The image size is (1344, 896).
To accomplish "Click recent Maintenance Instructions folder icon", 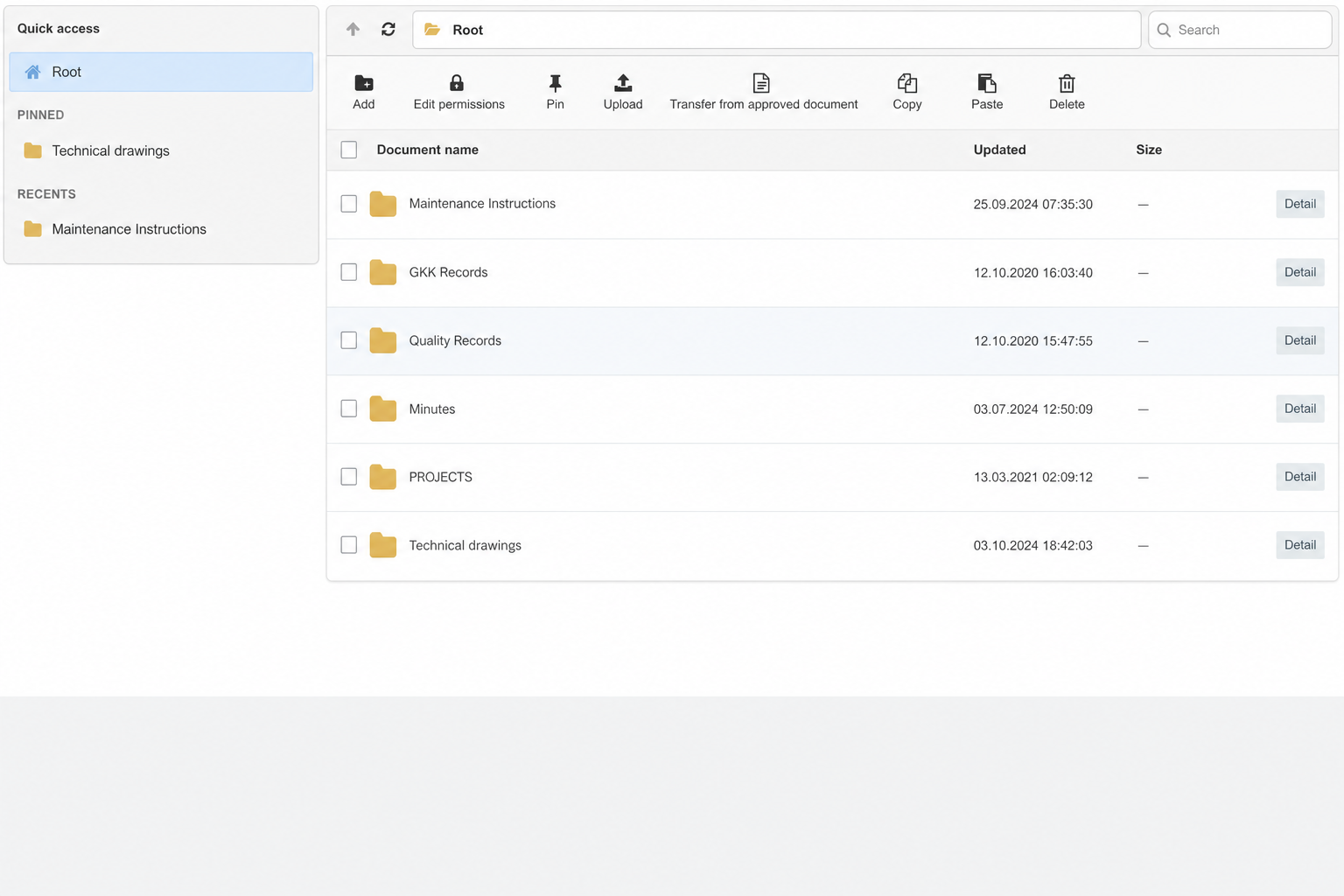I will [x=33, y=229].
